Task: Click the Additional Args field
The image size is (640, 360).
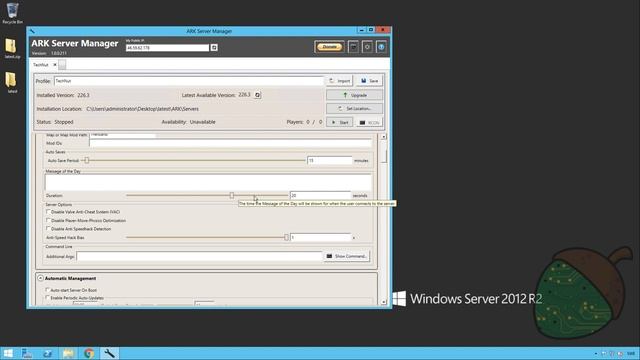Action: coord(199,256)
